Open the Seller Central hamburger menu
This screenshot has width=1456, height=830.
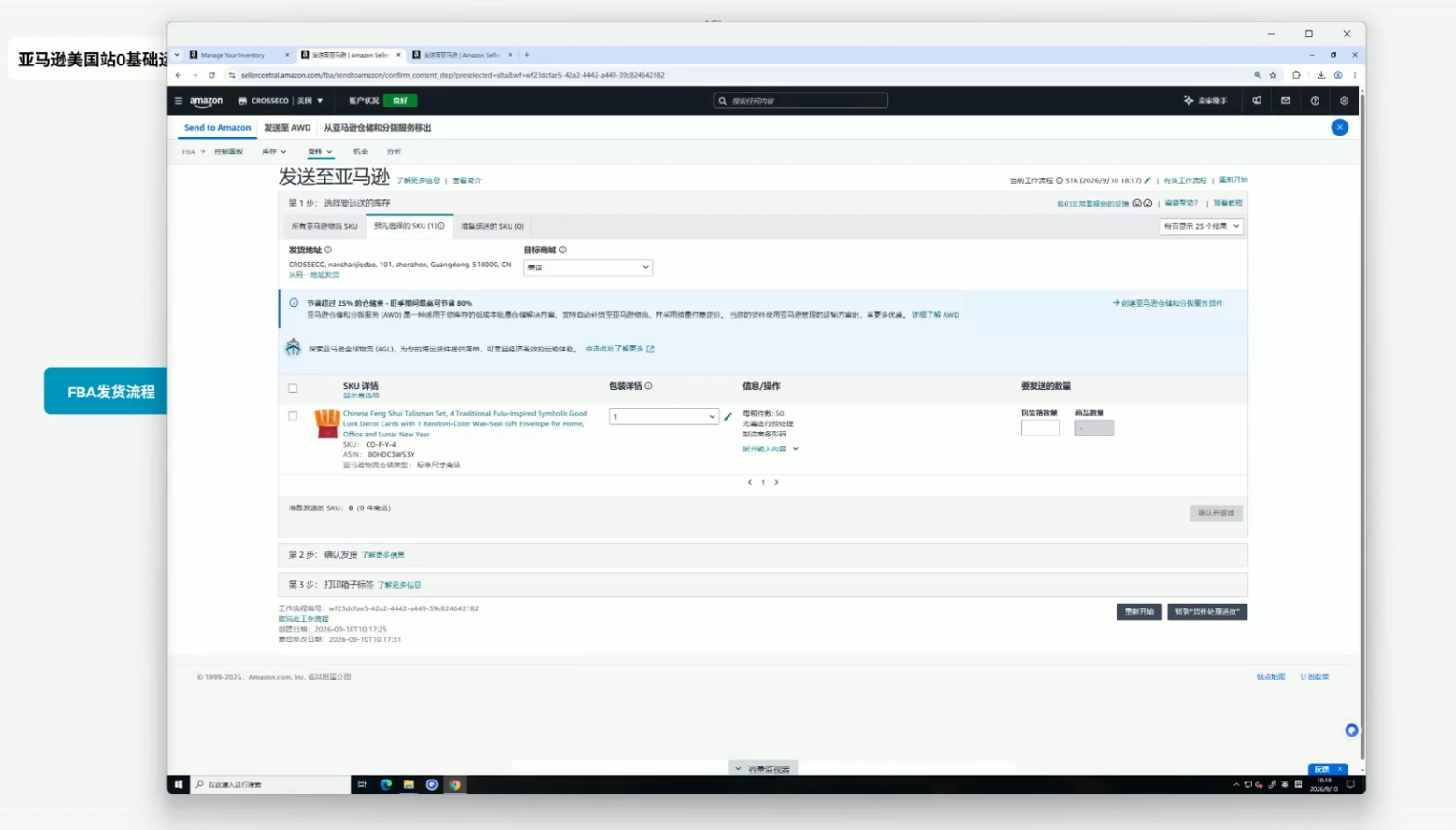click(x=179, y=101)
